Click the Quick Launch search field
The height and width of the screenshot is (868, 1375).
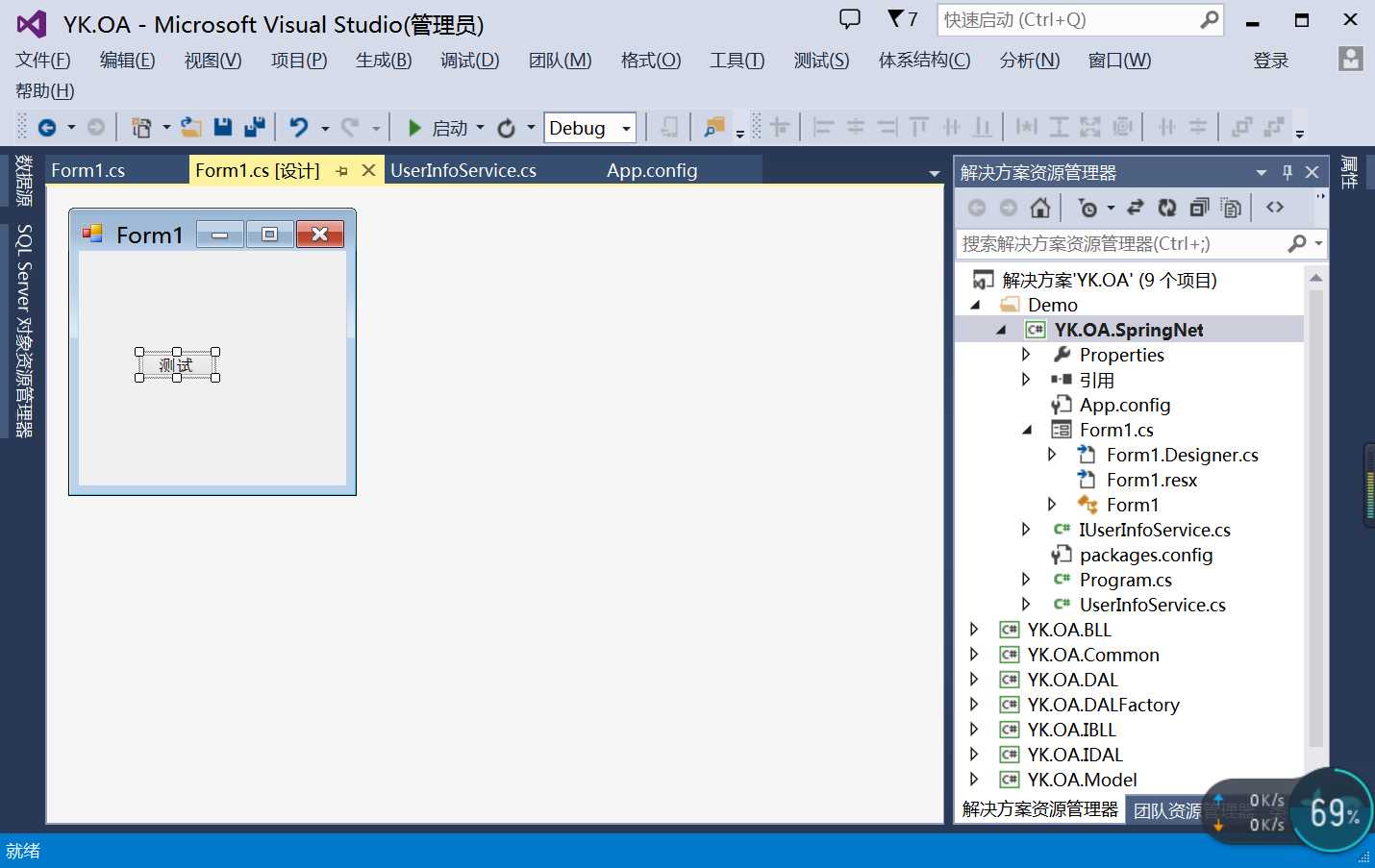point(1067,19)
